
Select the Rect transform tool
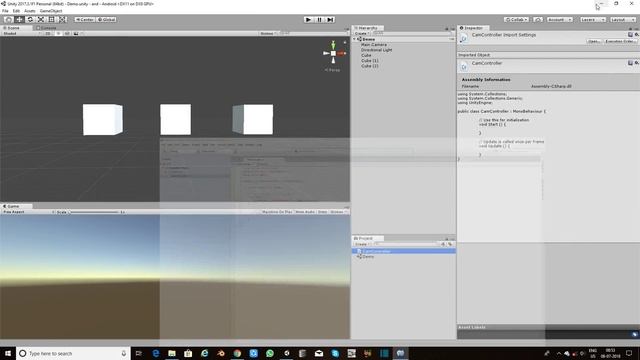coord(51,20)
